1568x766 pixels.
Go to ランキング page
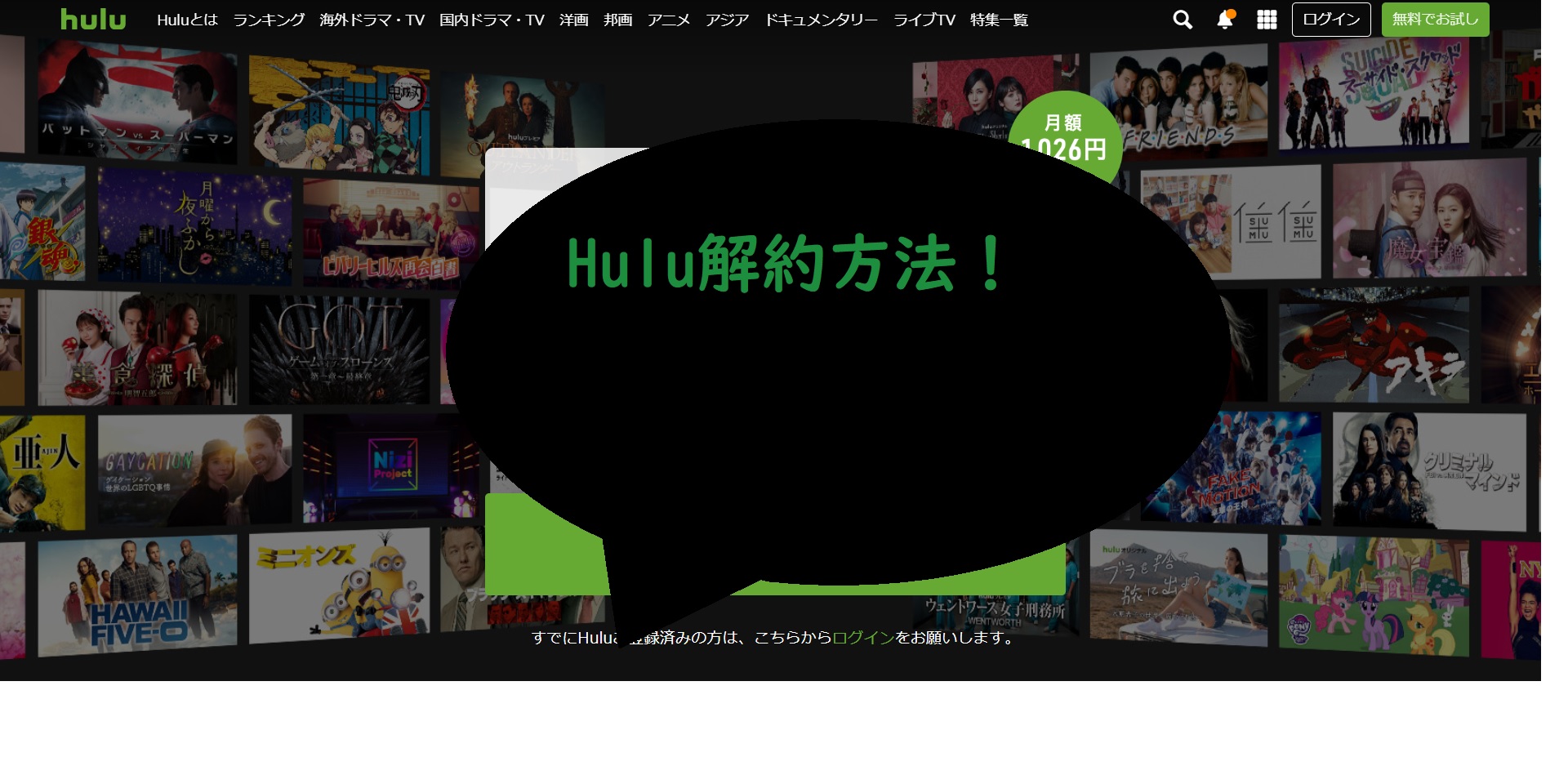(269, 20)
